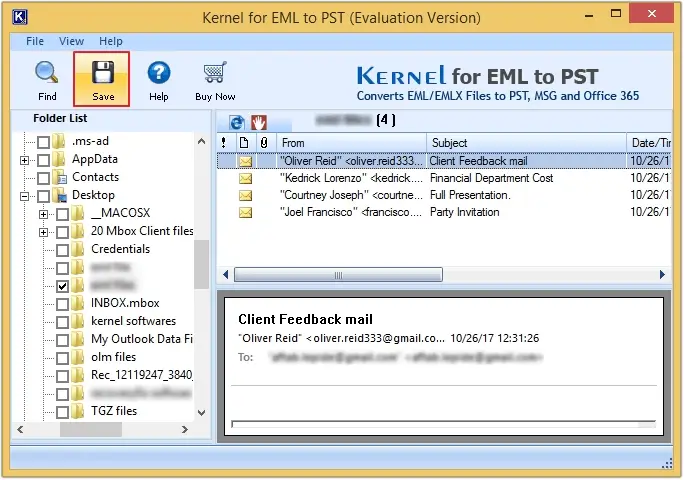684x480 pixels.
Task: Click the INBOX.mbox folder icon
Action: tap(78, 303)
